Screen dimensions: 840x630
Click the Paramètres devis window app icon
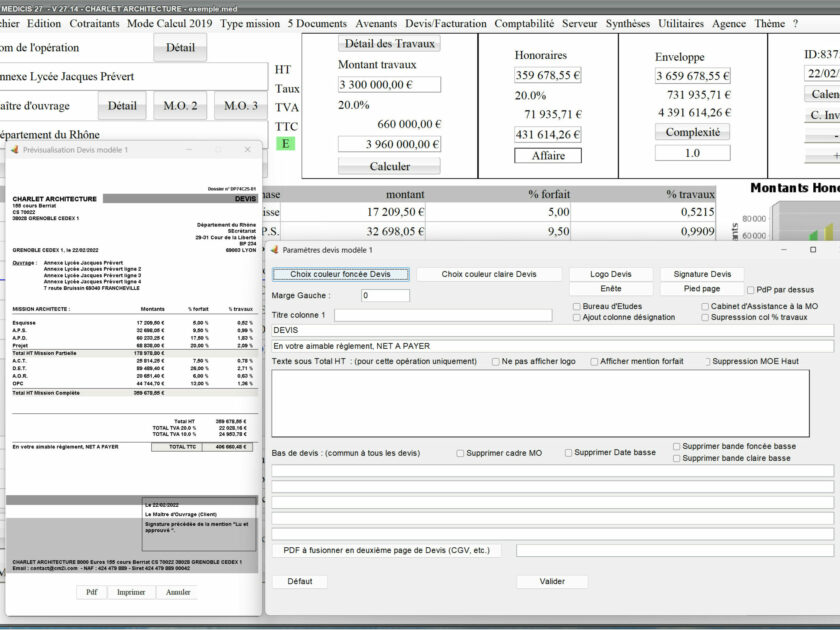274,250
